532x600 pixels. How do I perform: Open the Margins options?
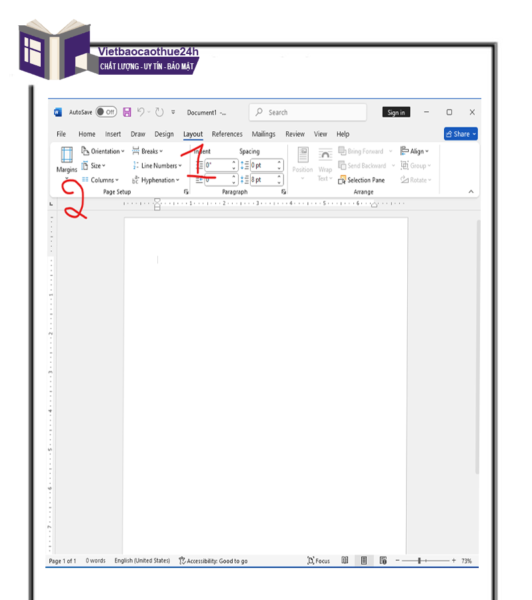point(67,161)
